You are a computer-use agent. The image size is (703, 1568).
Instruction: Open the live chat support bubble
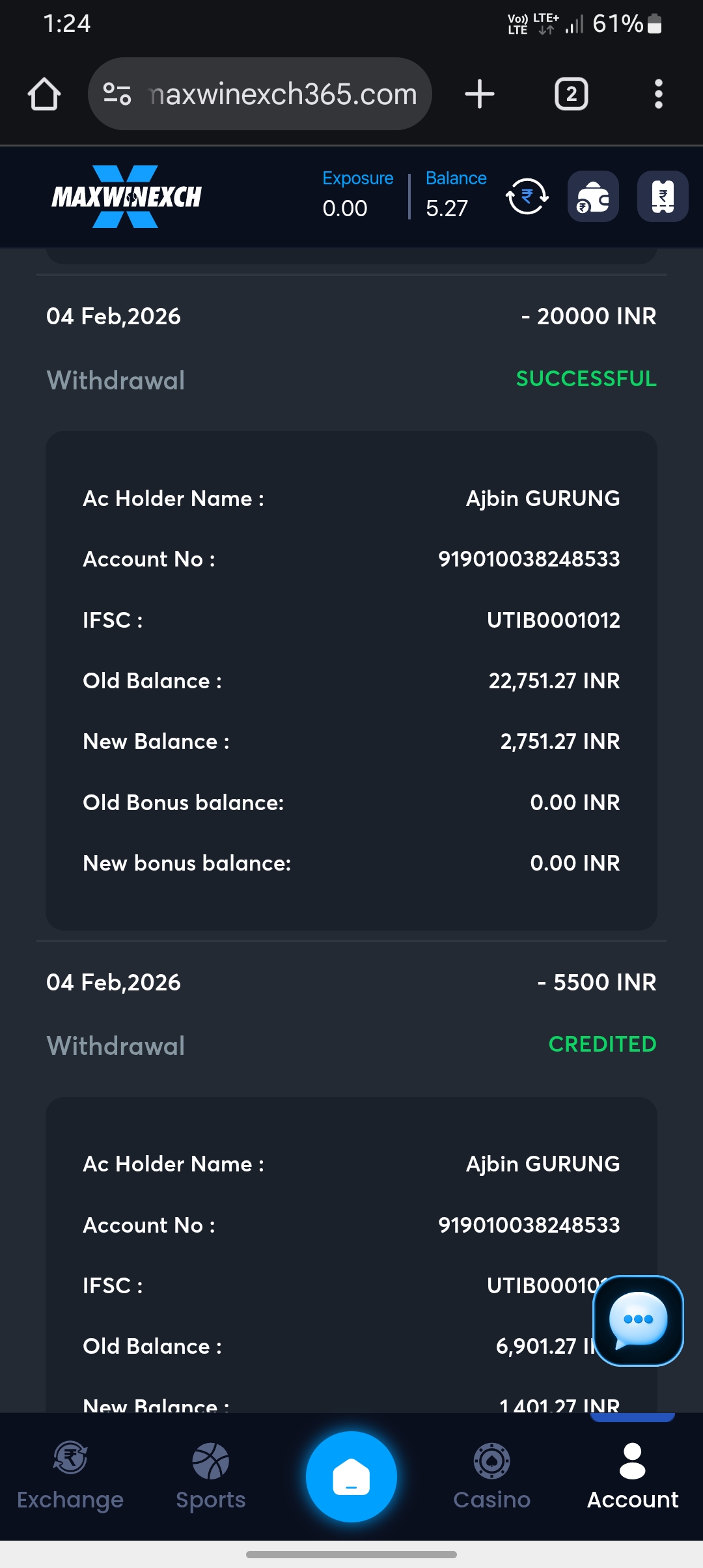click(638, 1321)
